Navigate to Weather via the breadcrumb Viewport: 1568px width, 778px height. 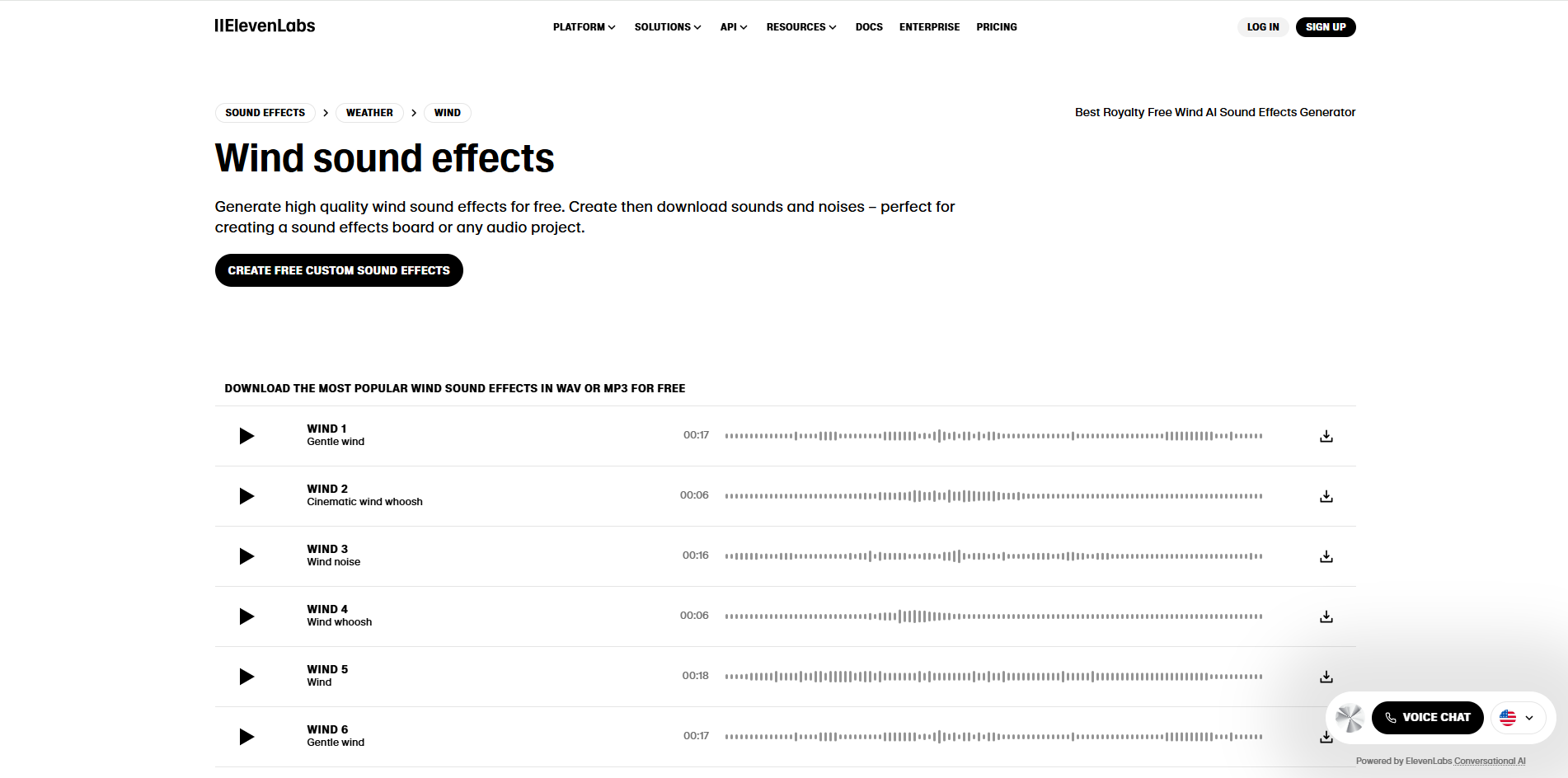(369, 112)
